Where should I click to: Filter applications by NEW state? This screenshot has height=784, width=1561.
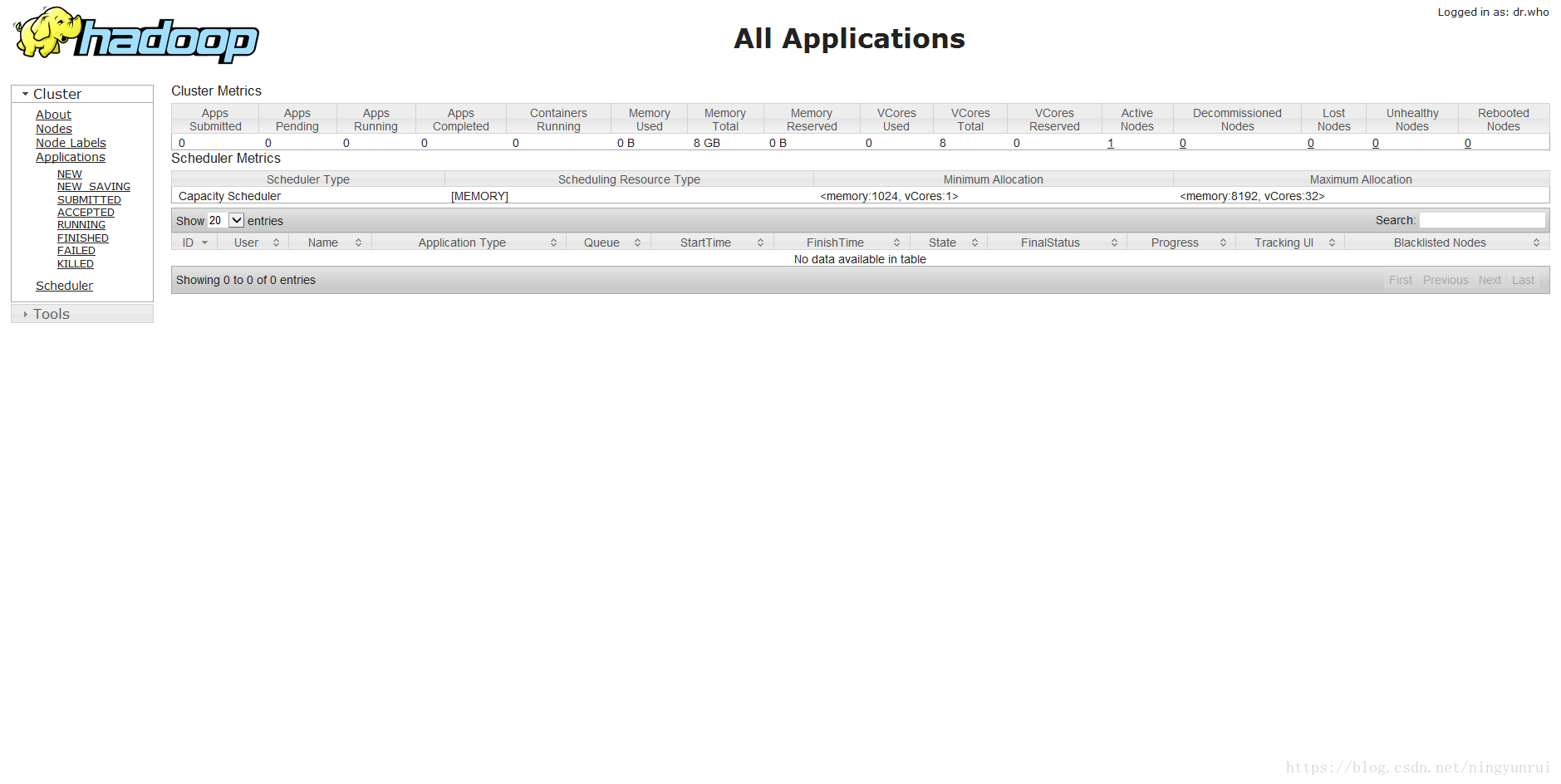point(70,174)
